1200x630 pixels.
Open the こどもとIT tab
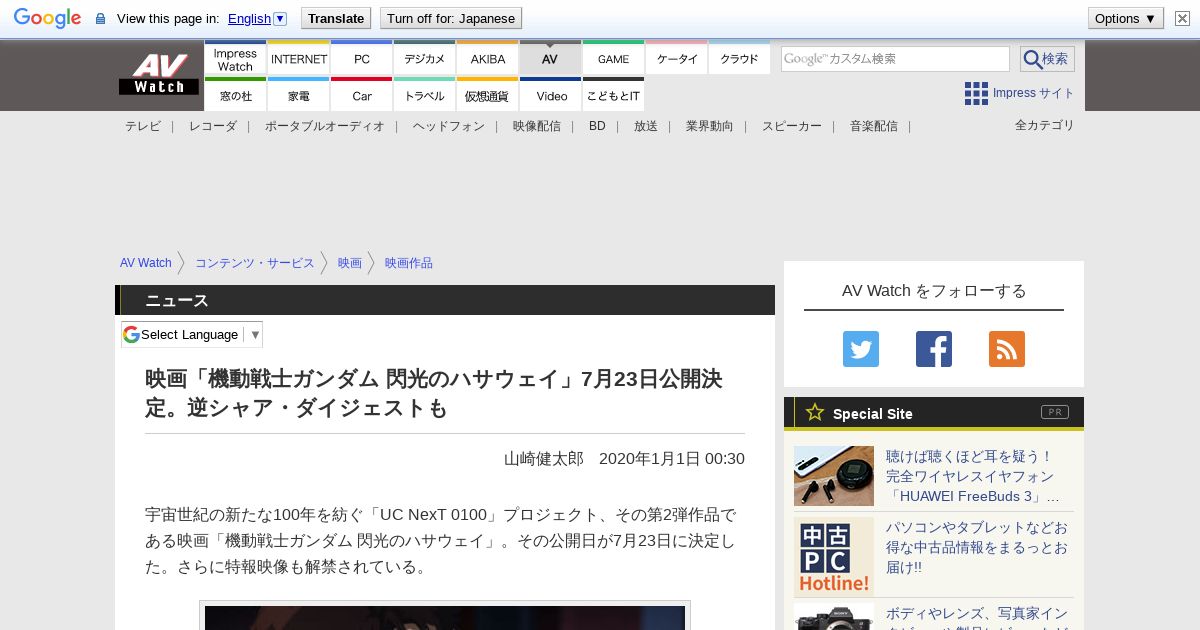coord(613,95)
